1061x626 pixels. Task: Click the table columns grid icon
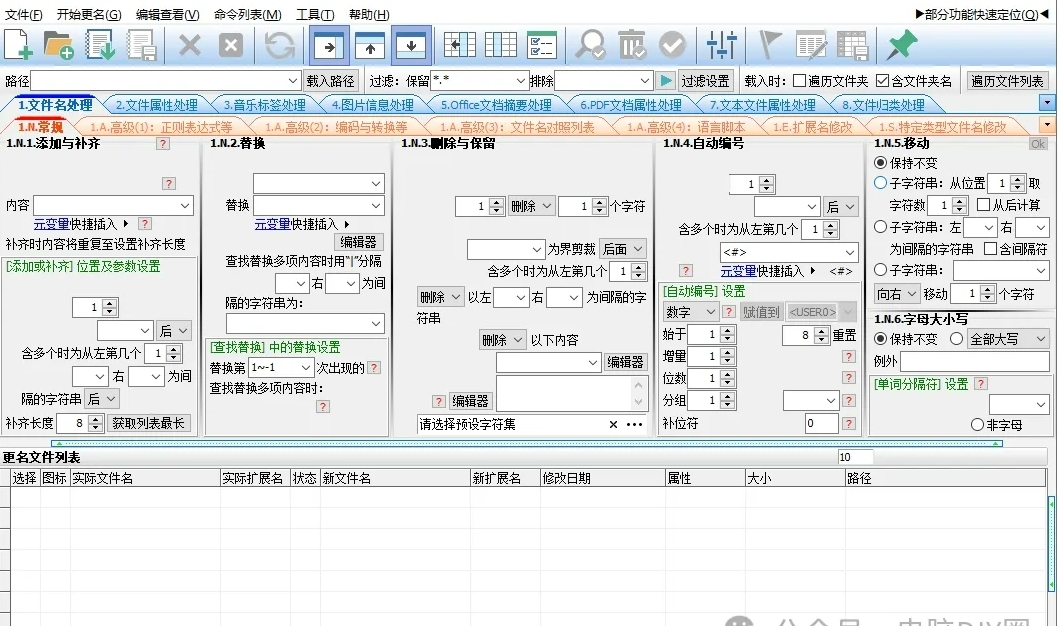[501, 45]
